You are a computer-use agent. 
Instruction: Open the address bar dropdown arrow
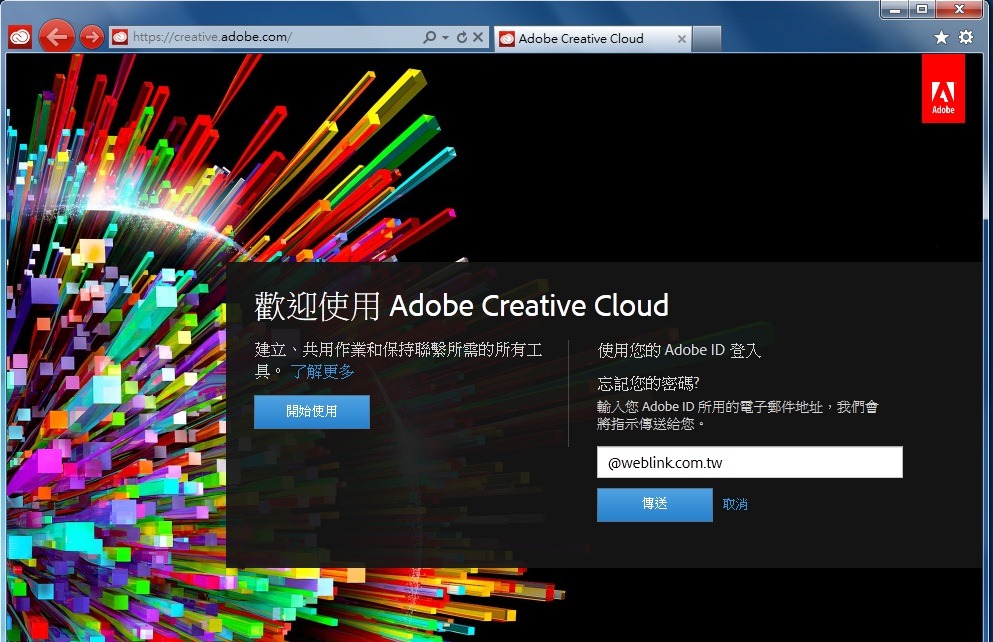point(445,37)
